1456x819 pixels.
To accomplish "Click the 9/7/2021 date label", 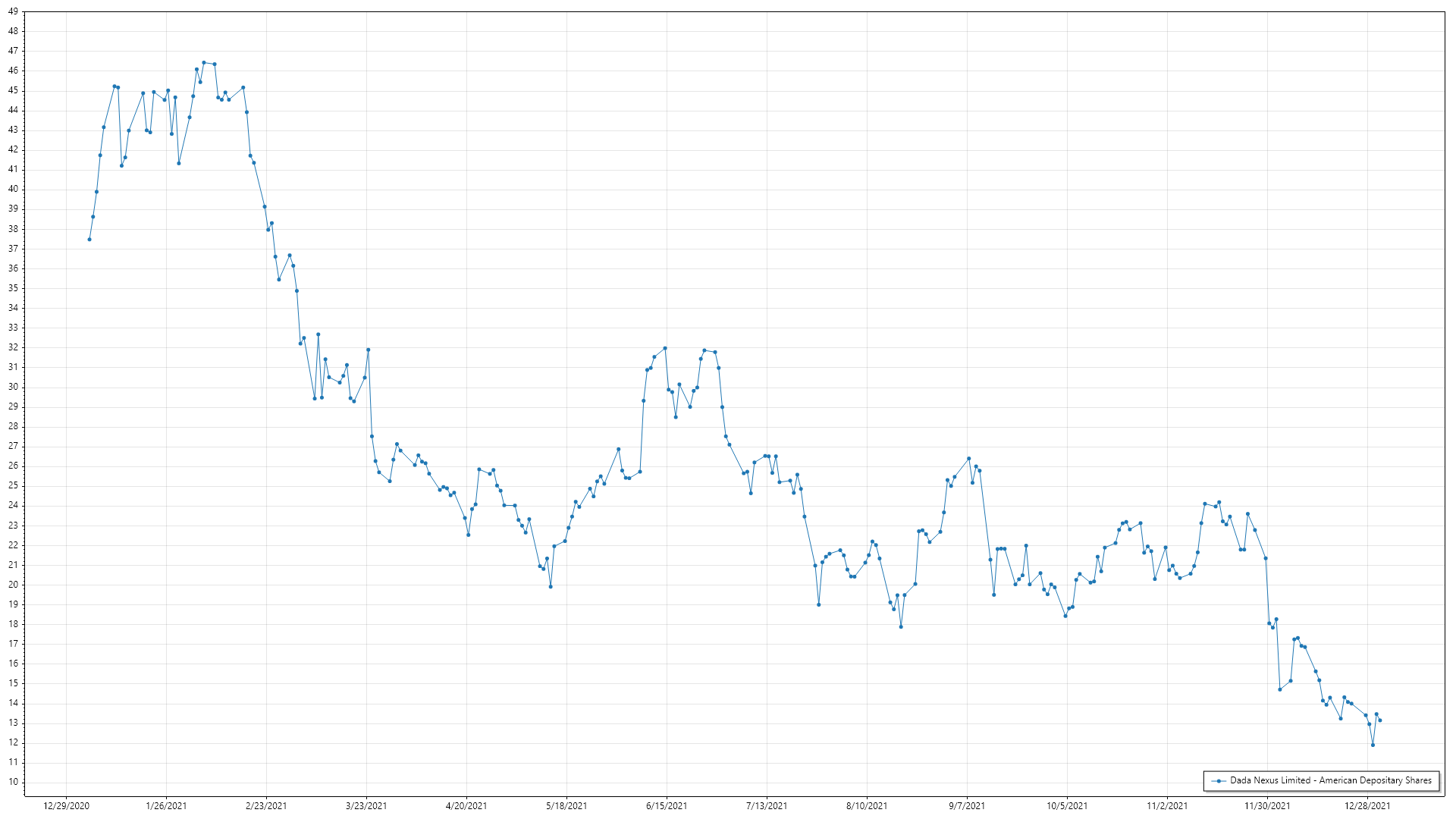I will click(967, 806).
